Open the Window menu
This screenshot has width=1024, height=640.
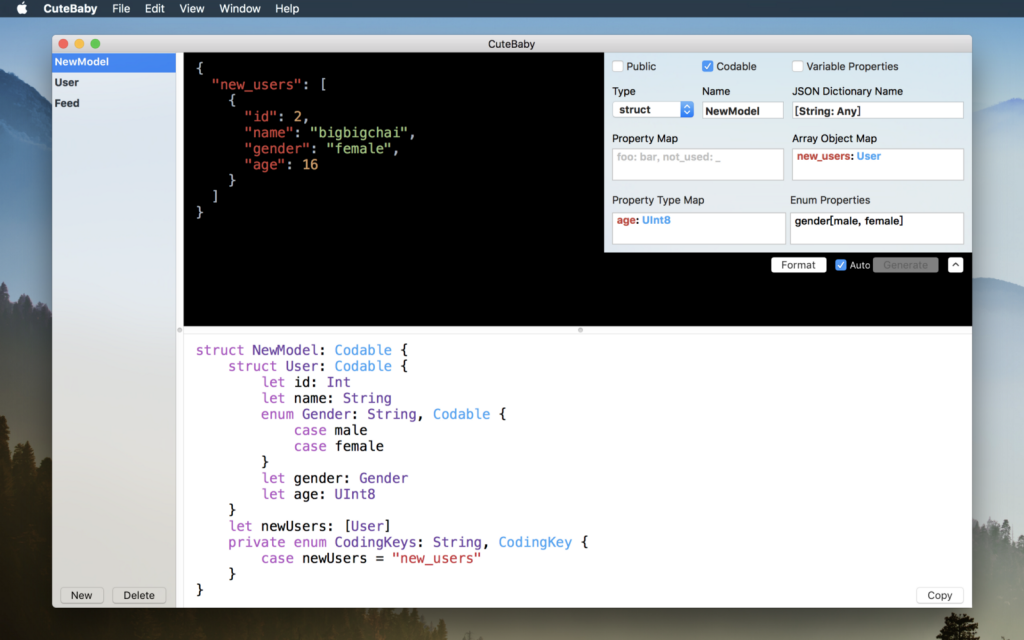(240, 9)
